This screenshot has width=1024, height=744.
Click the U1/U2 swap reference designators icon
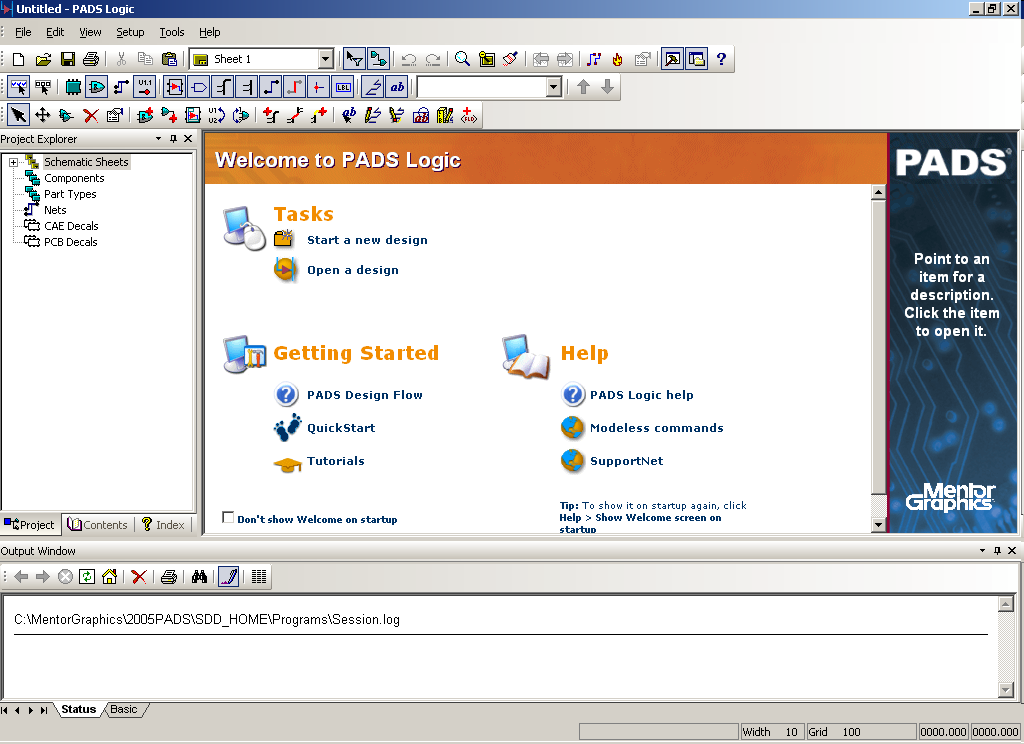217,116
